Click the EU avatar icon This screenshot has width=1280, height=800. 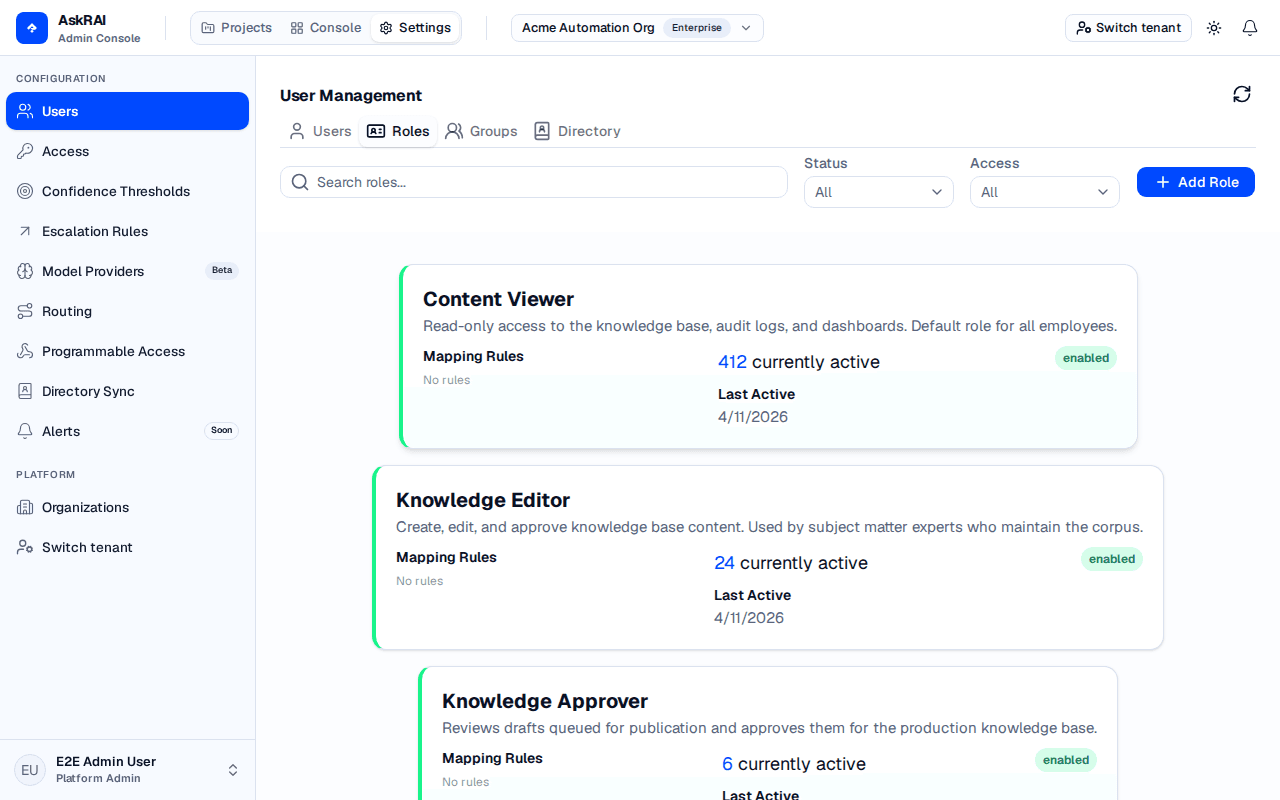tap(30, 770)
